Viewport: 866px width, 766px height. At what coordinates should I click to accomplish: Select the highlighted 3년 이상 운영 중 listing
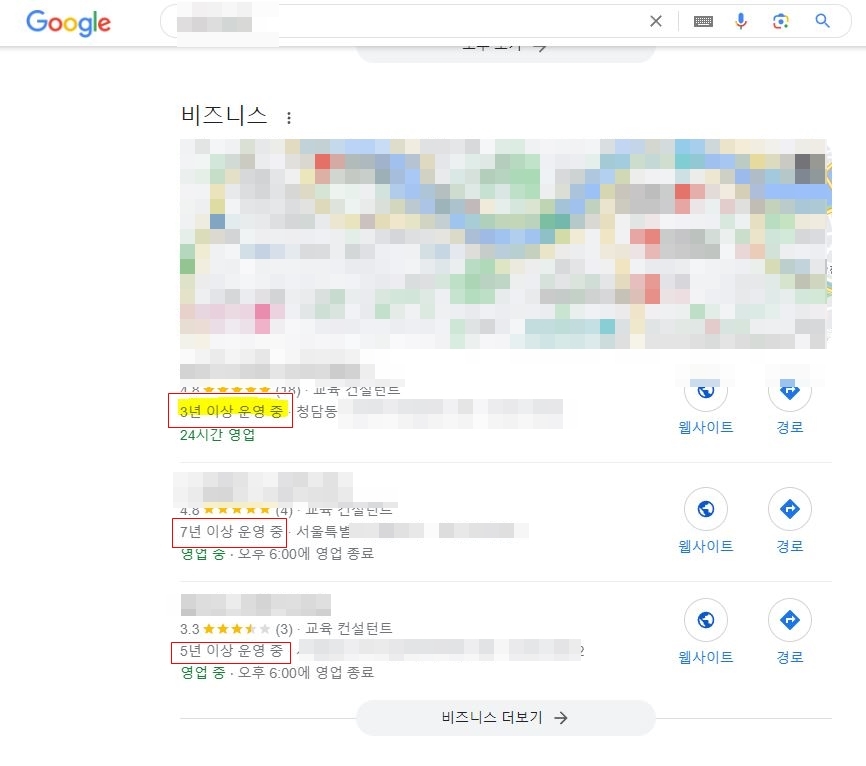coord(231,410)
